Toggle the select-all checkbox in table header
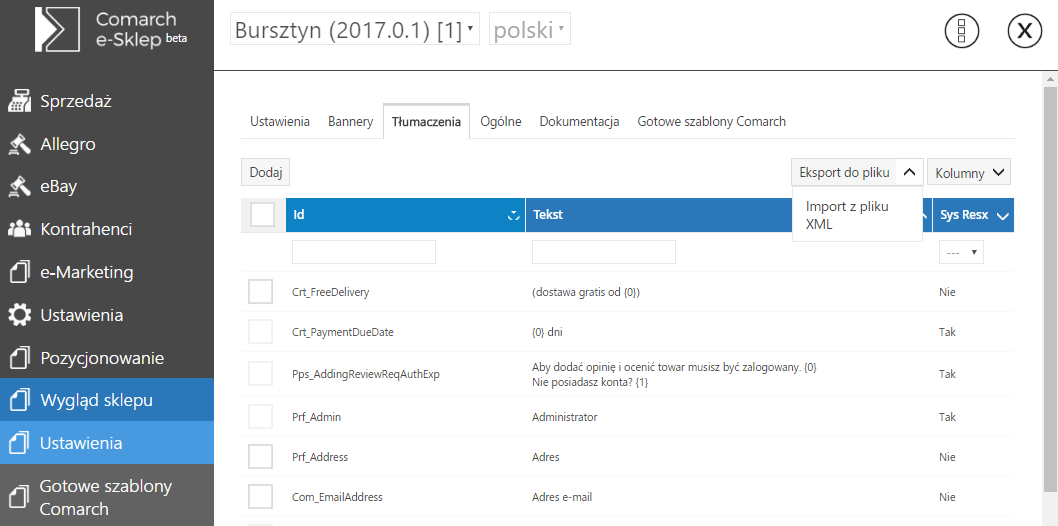Viewport: 1058px width, 526px height. (x=262, y=215)
